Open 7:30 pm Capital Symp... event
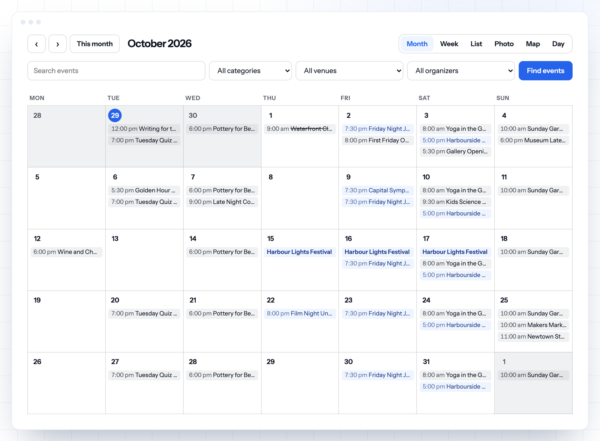The height and width of the screenshot is (441, 600). point(377,191)
